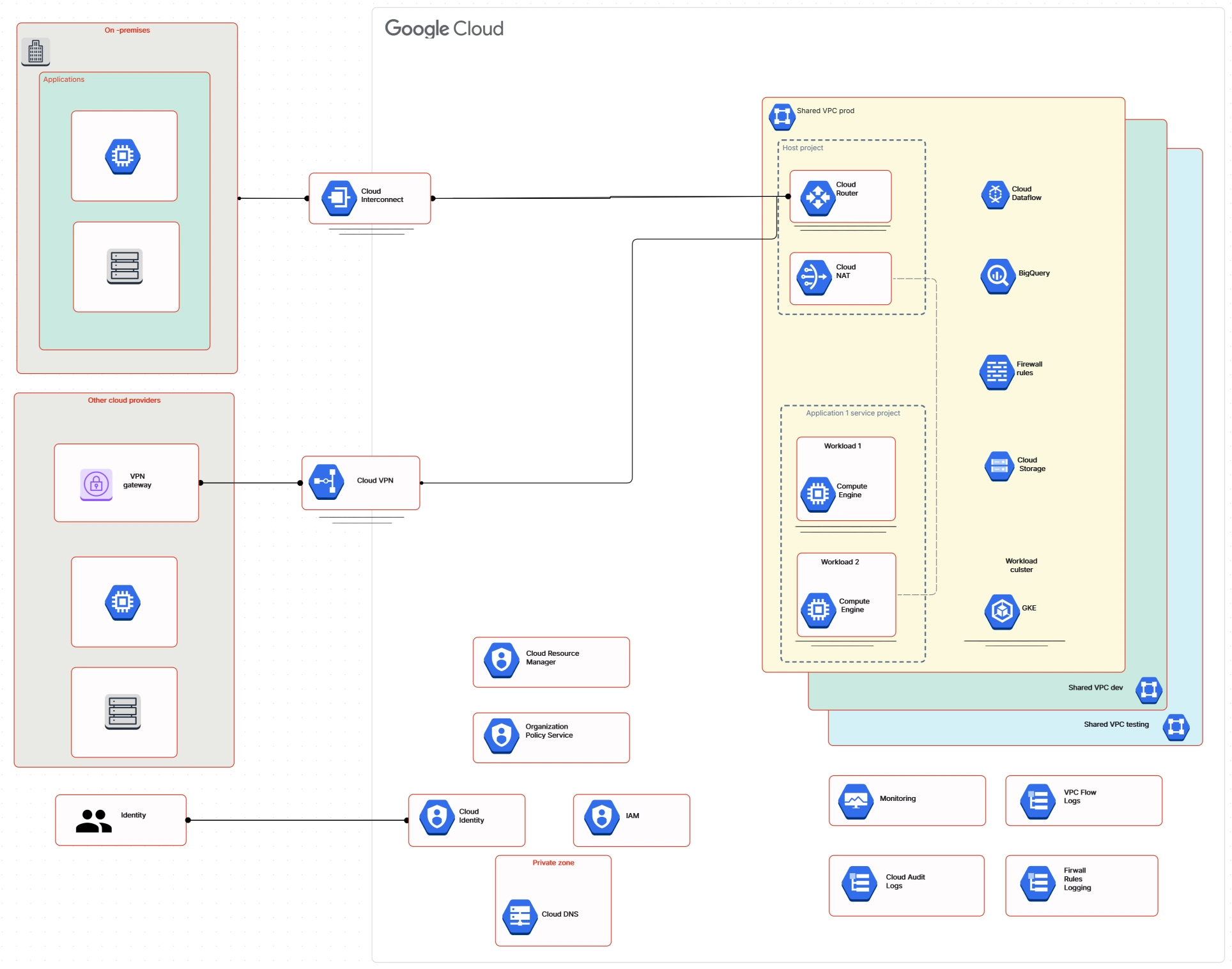This screenshot has width=1232, height=969.
Task: Click the Shared VPC dev corner icon
Action: (x=1148, y=690)
